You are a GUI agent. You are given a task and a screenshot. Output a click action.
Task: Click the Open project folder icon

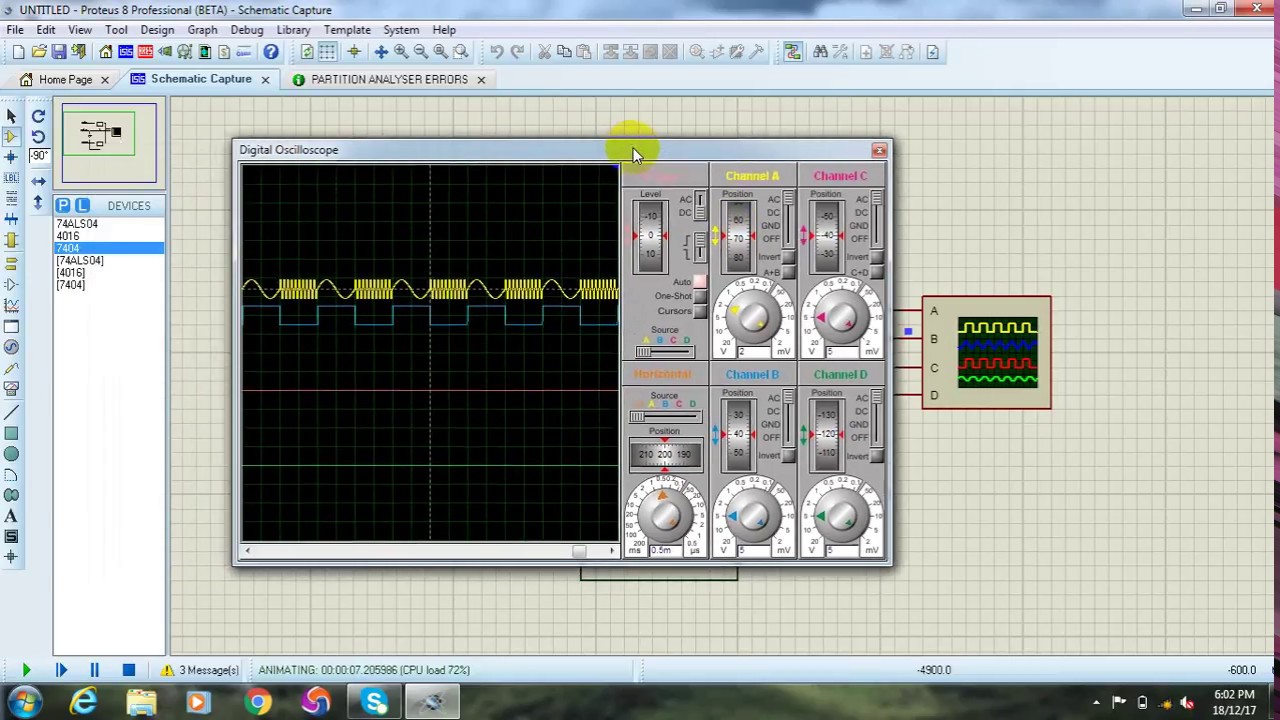(x=39, y=52)
